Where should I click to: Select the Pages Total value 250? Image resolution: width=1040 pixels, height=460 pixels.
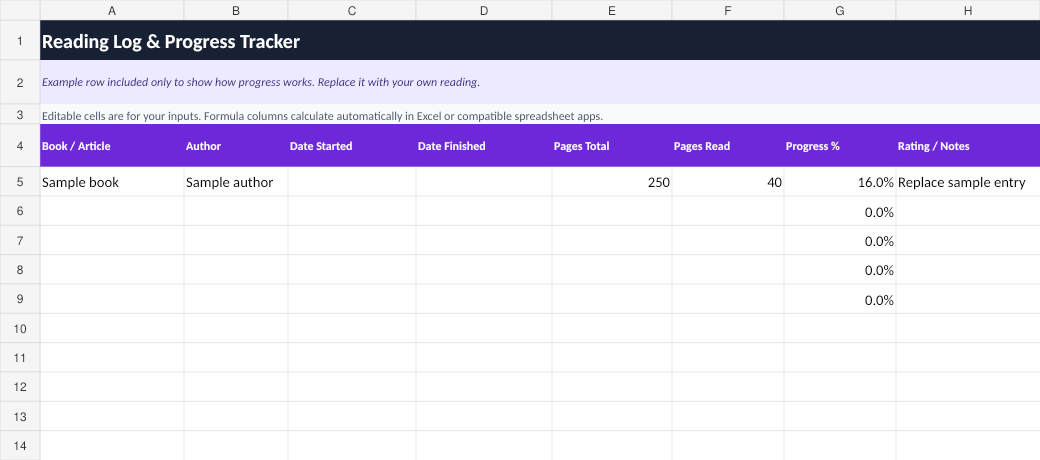pyautogui.click(x=612, y=182)
